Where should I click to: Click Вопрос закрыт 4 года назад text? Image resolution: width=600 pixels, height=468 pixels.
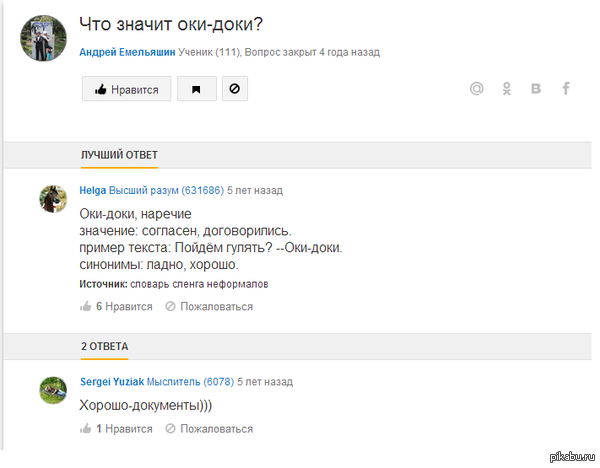pos(312,52)
